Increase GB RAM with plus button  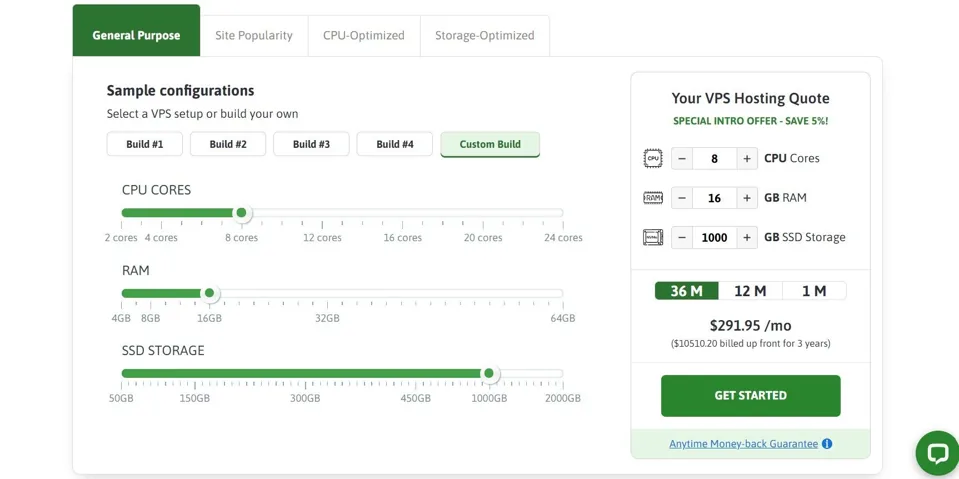coord(747,198)
